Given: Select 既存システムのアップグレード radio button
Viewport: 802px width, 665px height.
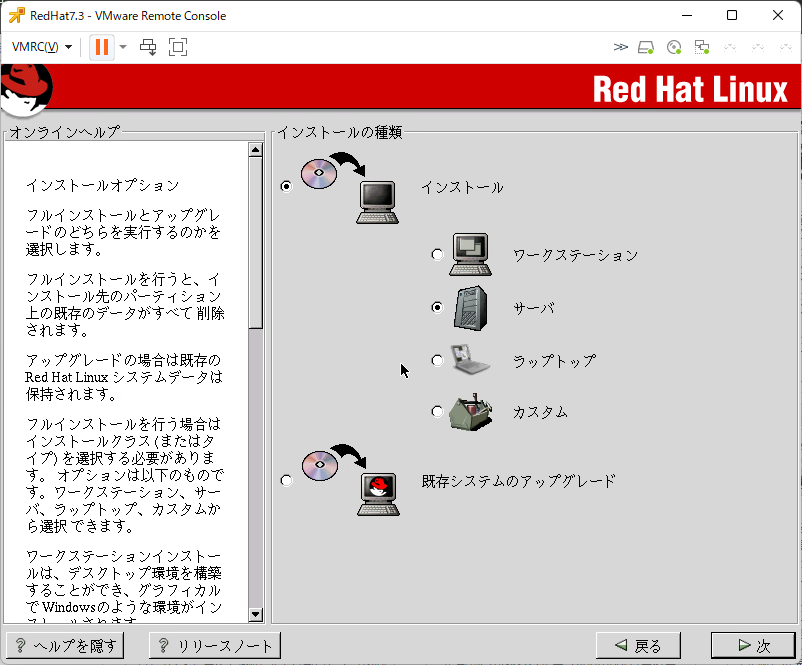Looking at the screenshot, I should 286,480.
